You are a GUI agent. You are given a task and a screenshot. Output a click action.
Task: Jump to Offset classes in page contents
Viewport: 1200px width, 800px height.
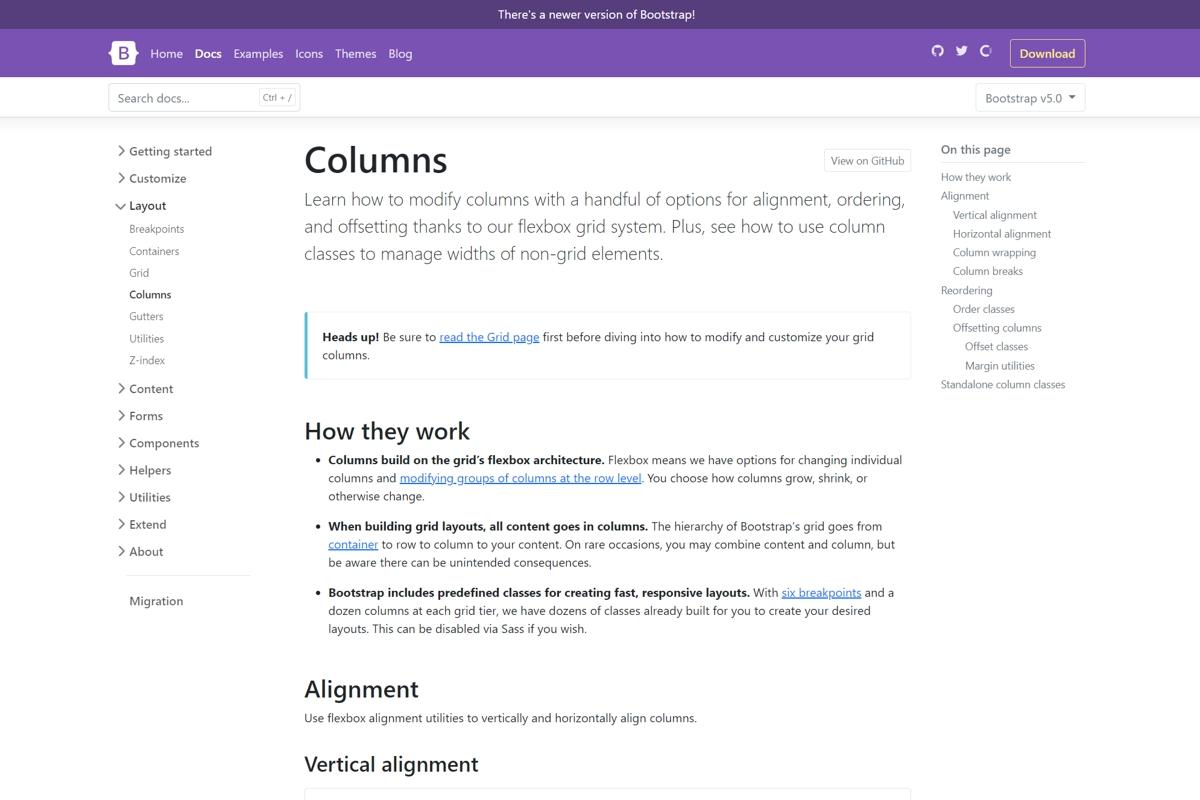pyautogui.click(x=997, y=347)
